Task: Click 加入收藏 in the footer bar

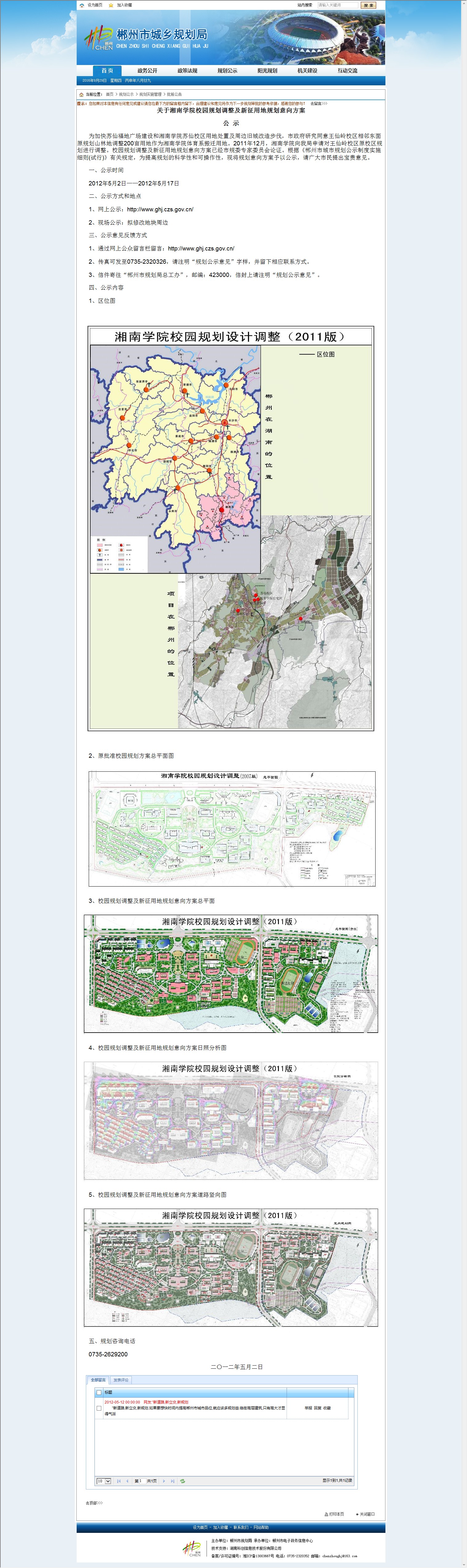Action: (220, 1527)
